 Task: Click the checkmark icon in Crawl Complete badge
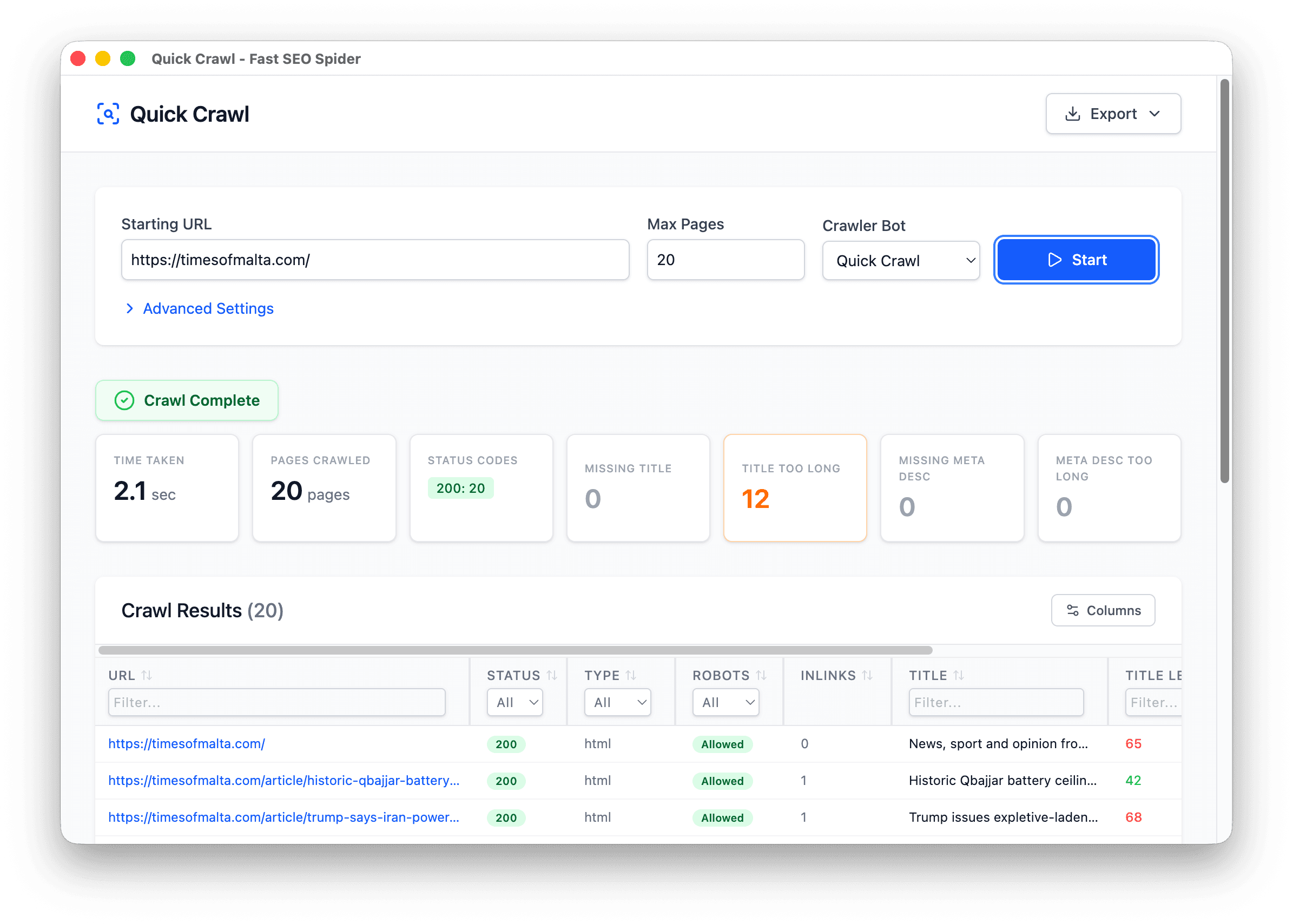(124, 400)
